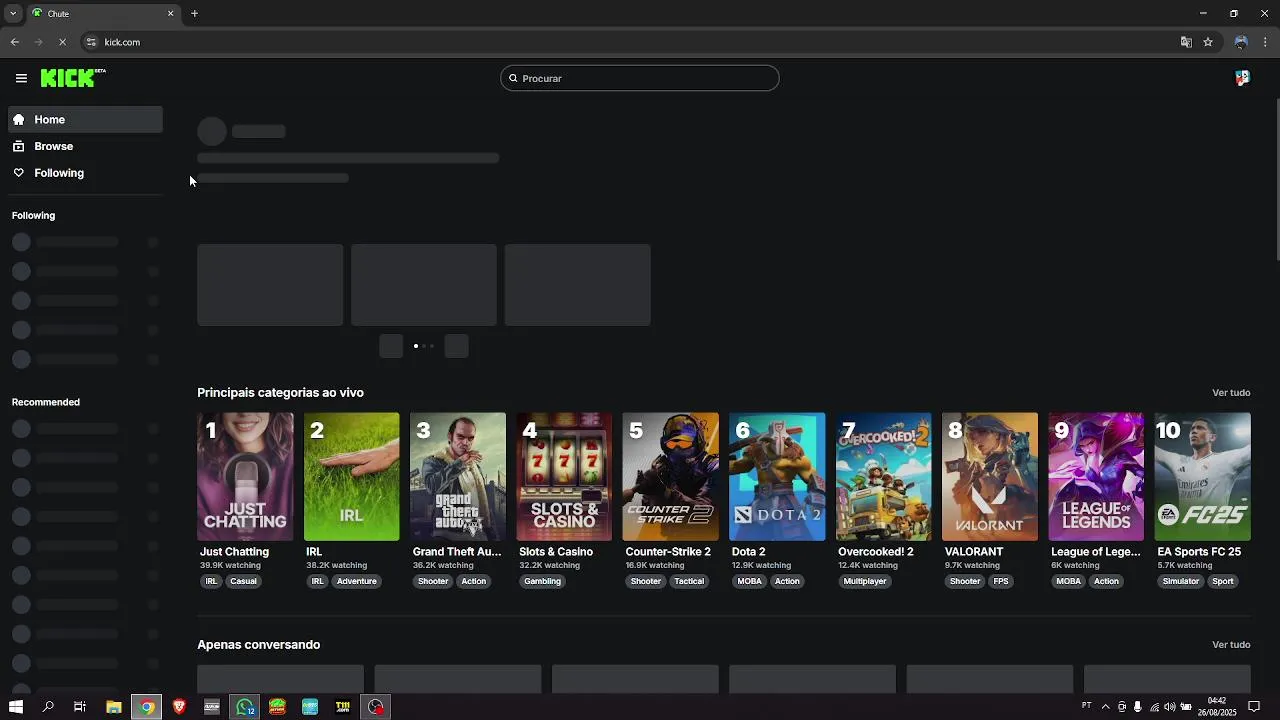The width and height of the screenshot is (1280, 720).
Task: Click the Tactical tag under Counter-Strike 2
Action: [689, 581]
